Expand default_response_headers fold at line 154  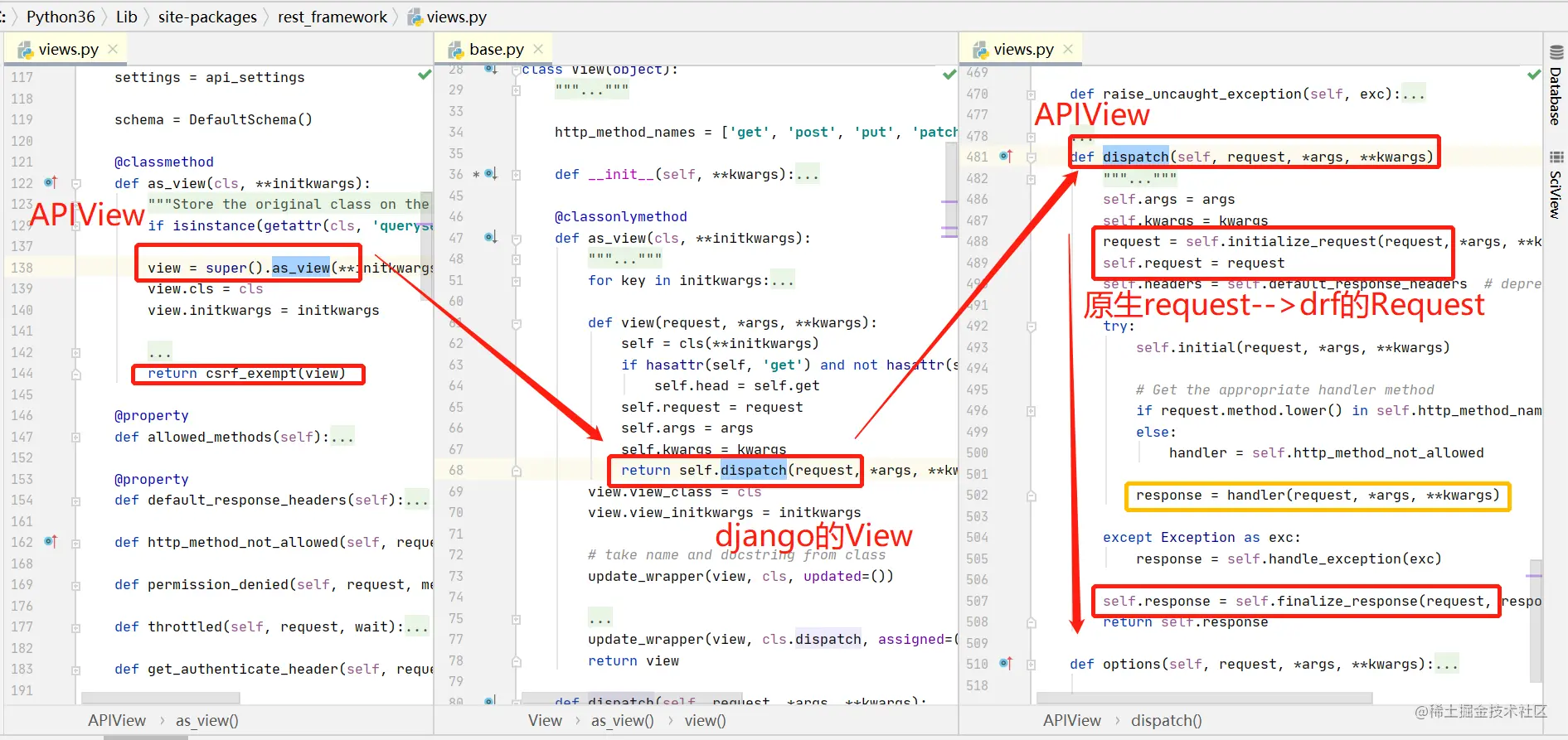pyautogui.click(x=76, y=501)
